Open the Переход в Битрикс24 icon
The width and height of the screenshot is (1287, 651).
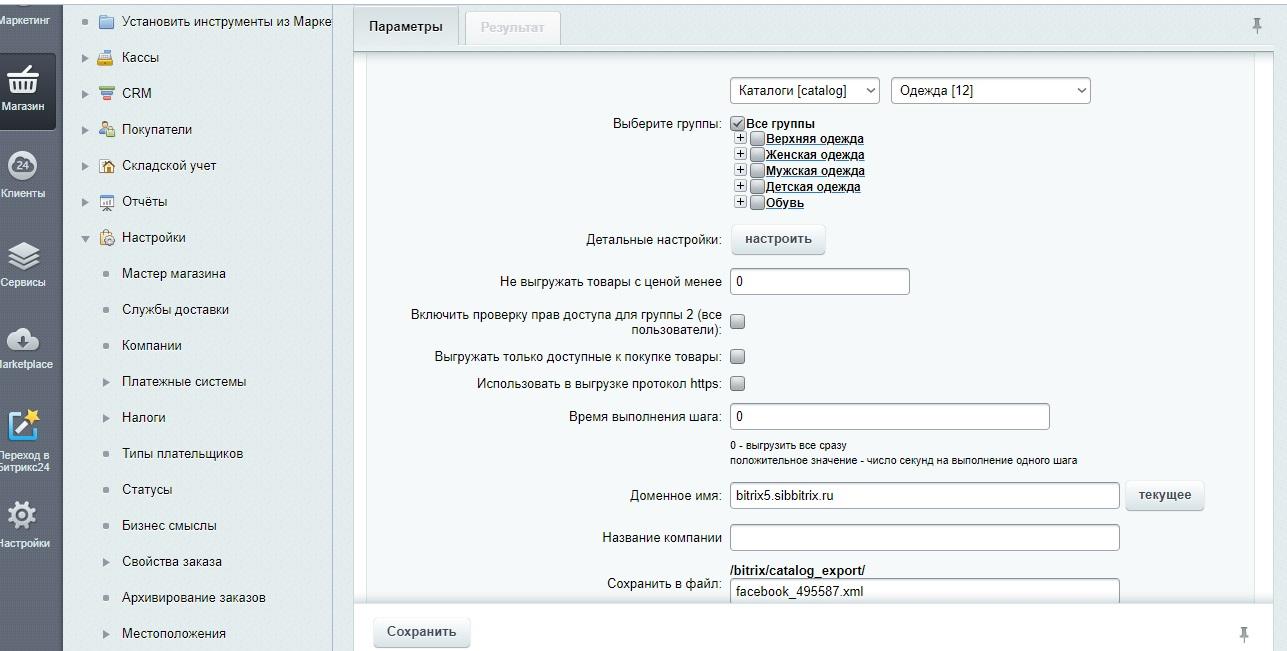[x=22, y=425]
